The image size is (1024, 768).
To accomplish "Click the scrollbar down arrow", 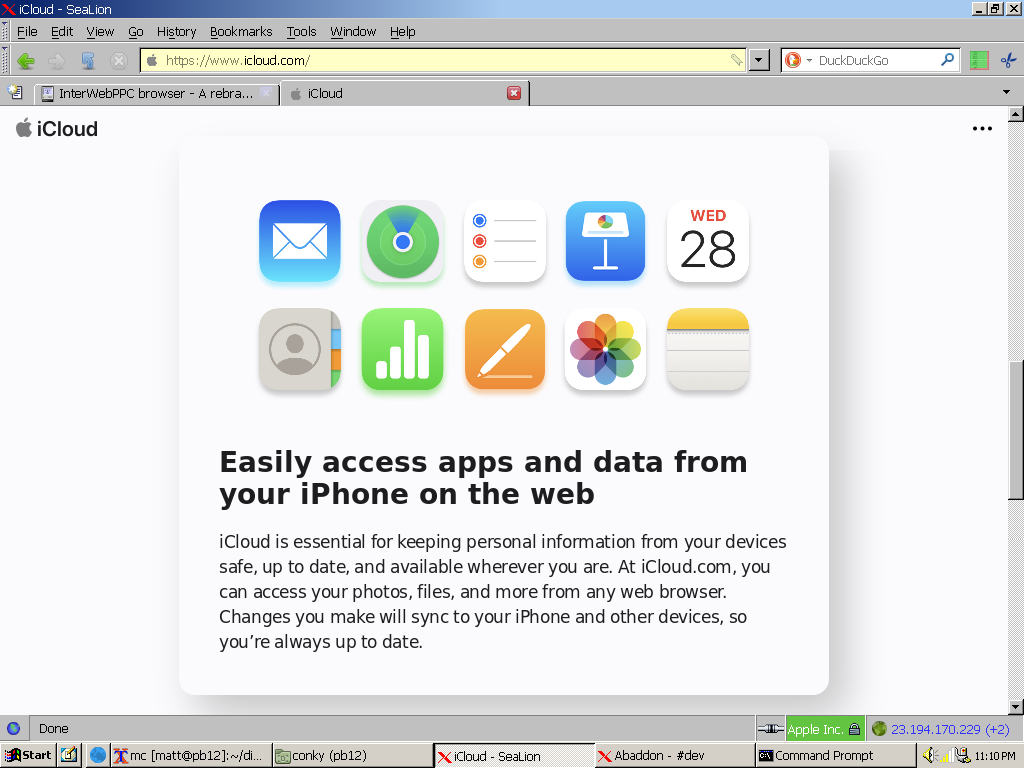I will point(1016,706).
